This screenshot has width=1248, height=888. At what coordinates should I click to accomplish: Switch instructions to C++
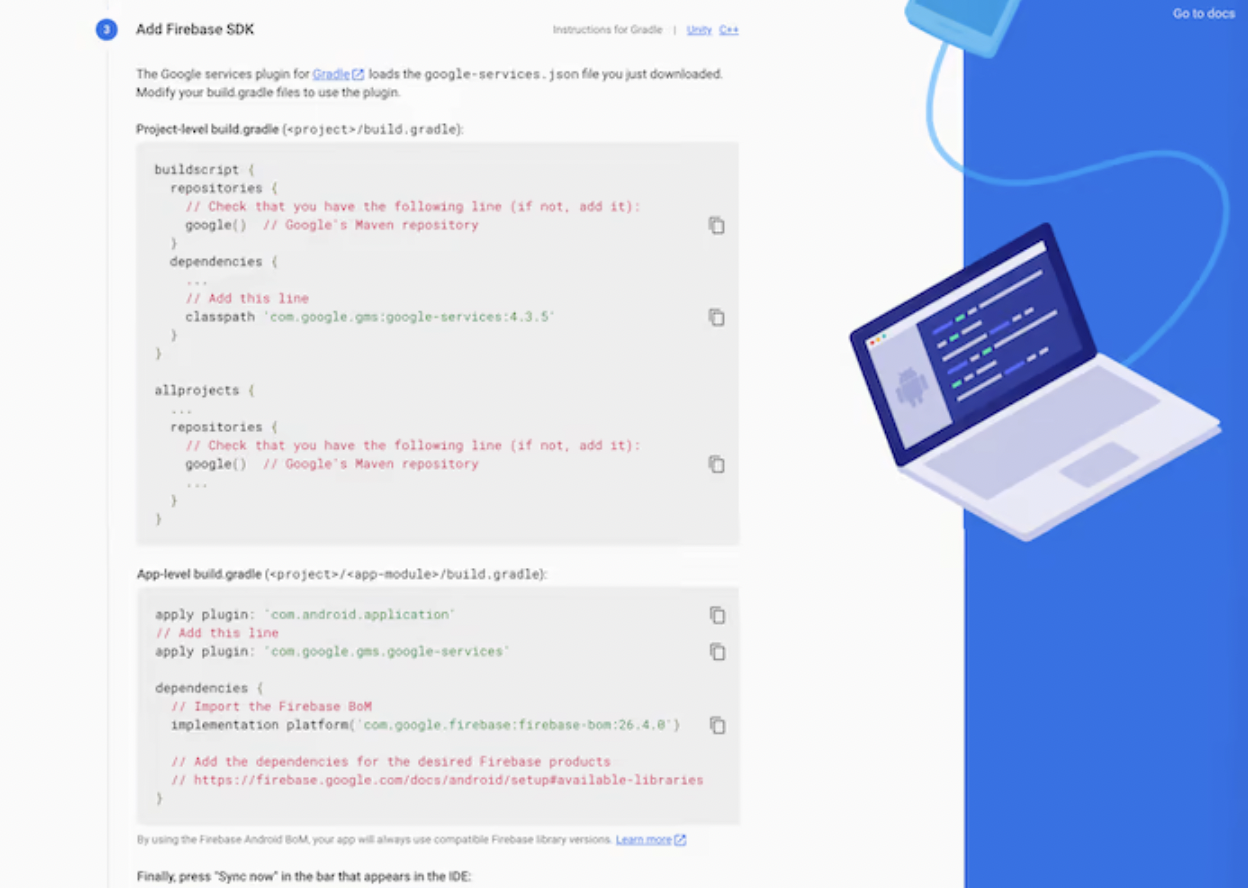tap(729, 30)
